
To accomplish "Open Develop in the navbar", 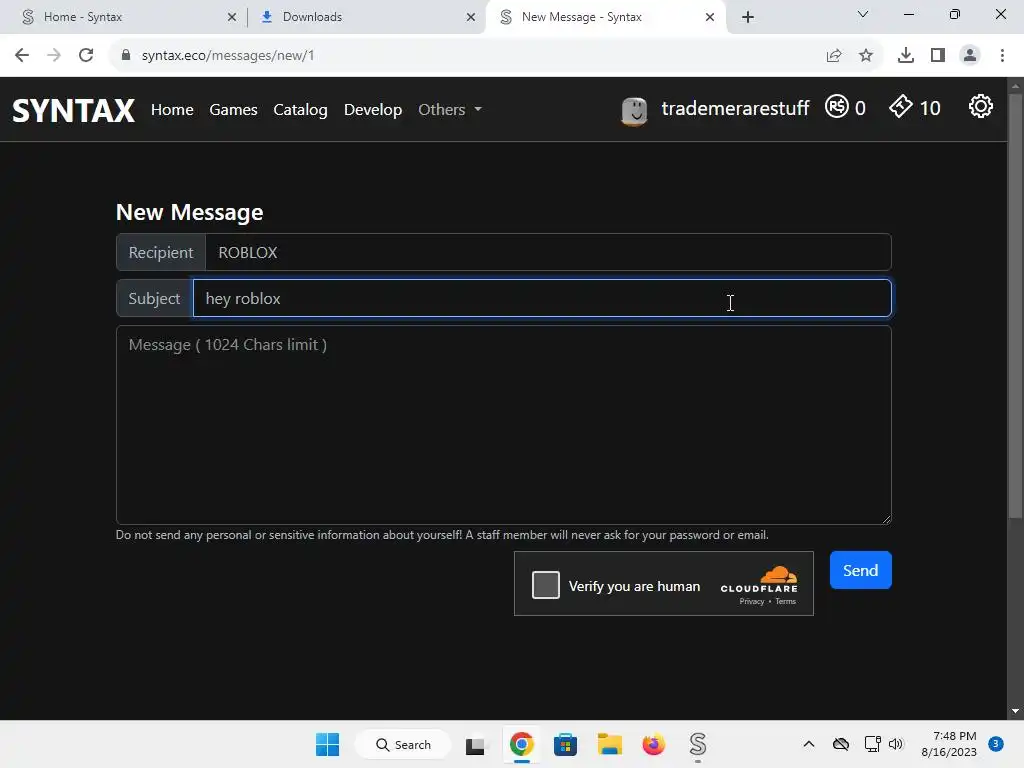I will point(373,109).
